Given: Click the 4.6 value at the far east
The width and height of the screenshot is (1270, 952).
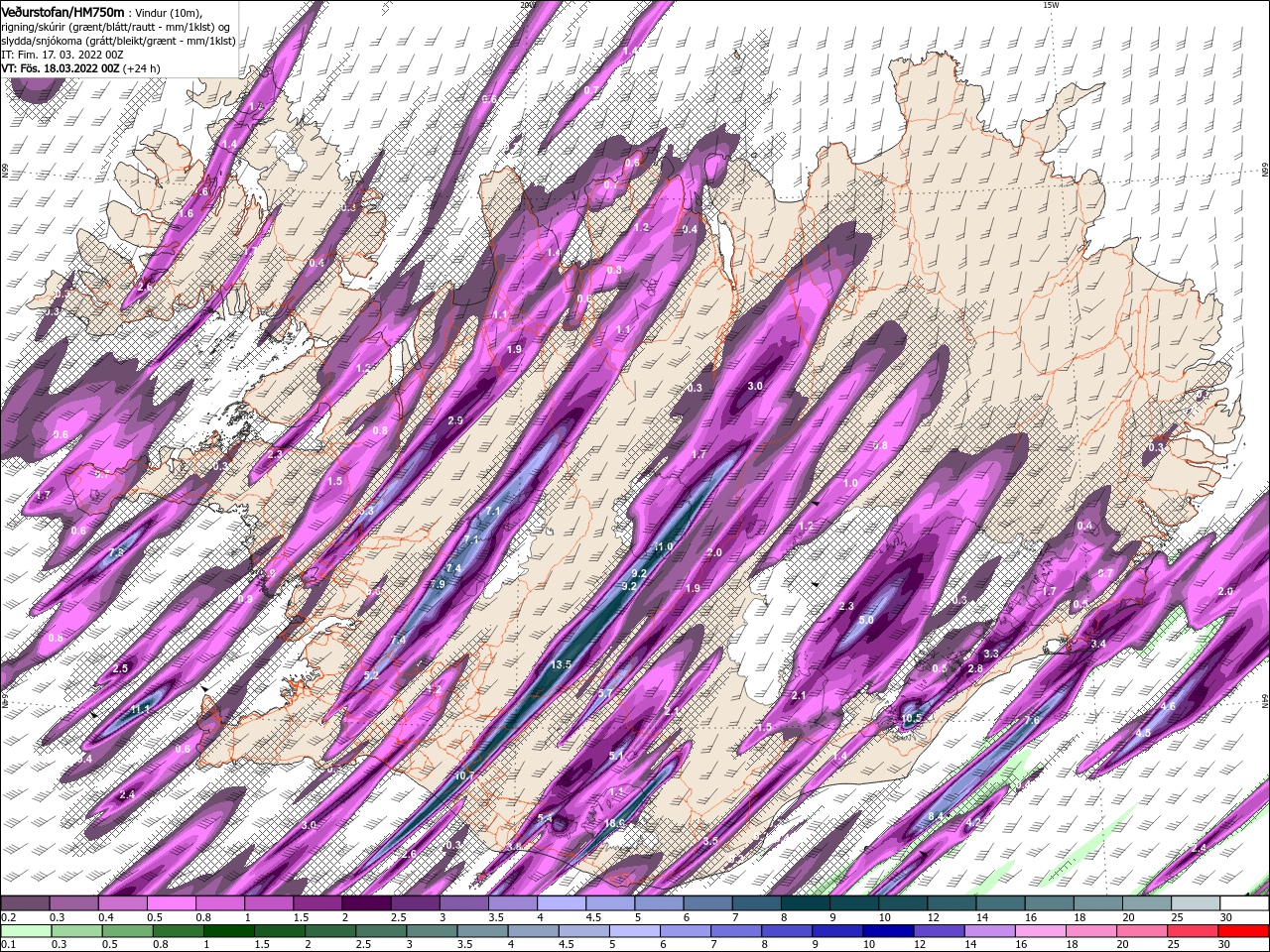Looking at the screenshot, I should point(1168,707).
